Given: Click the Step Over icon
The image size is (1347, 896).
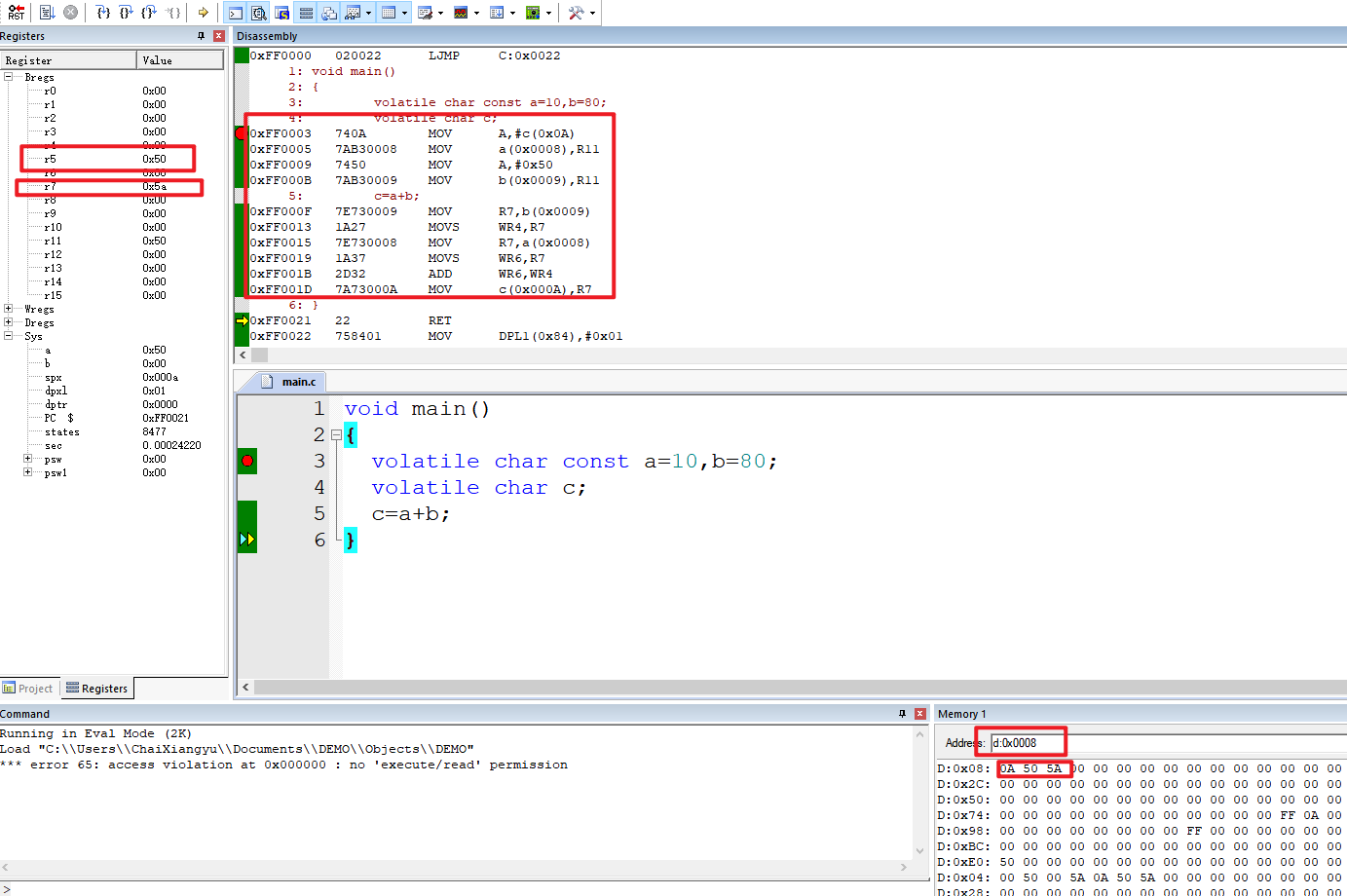Looking at the screenshot, I should [x=126, y=13].
